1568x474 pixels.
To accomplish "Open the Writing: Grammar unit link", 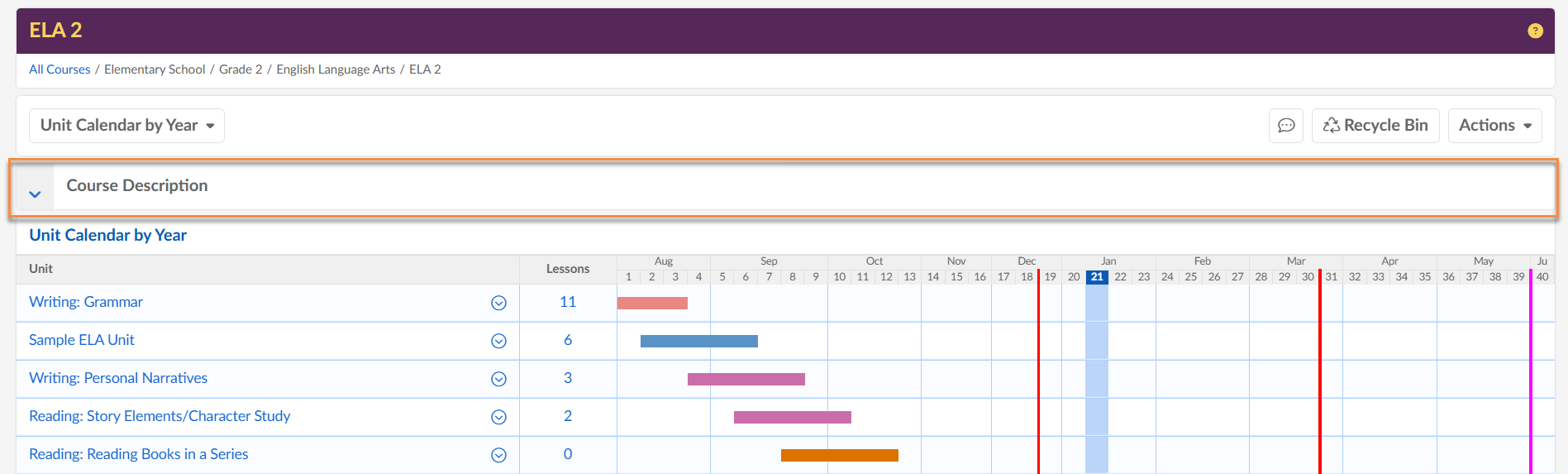I will [x=86, y=302].
